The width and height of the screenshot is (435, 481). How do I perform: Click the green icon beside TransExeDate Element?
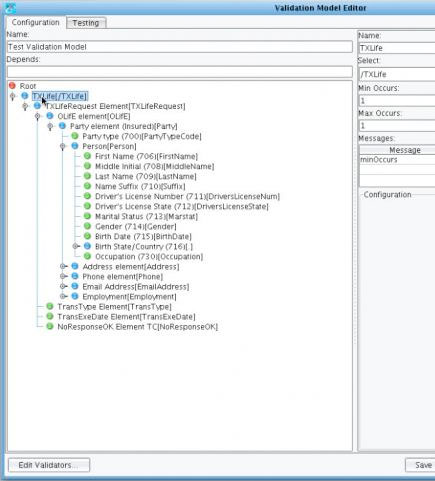(50, 316)
